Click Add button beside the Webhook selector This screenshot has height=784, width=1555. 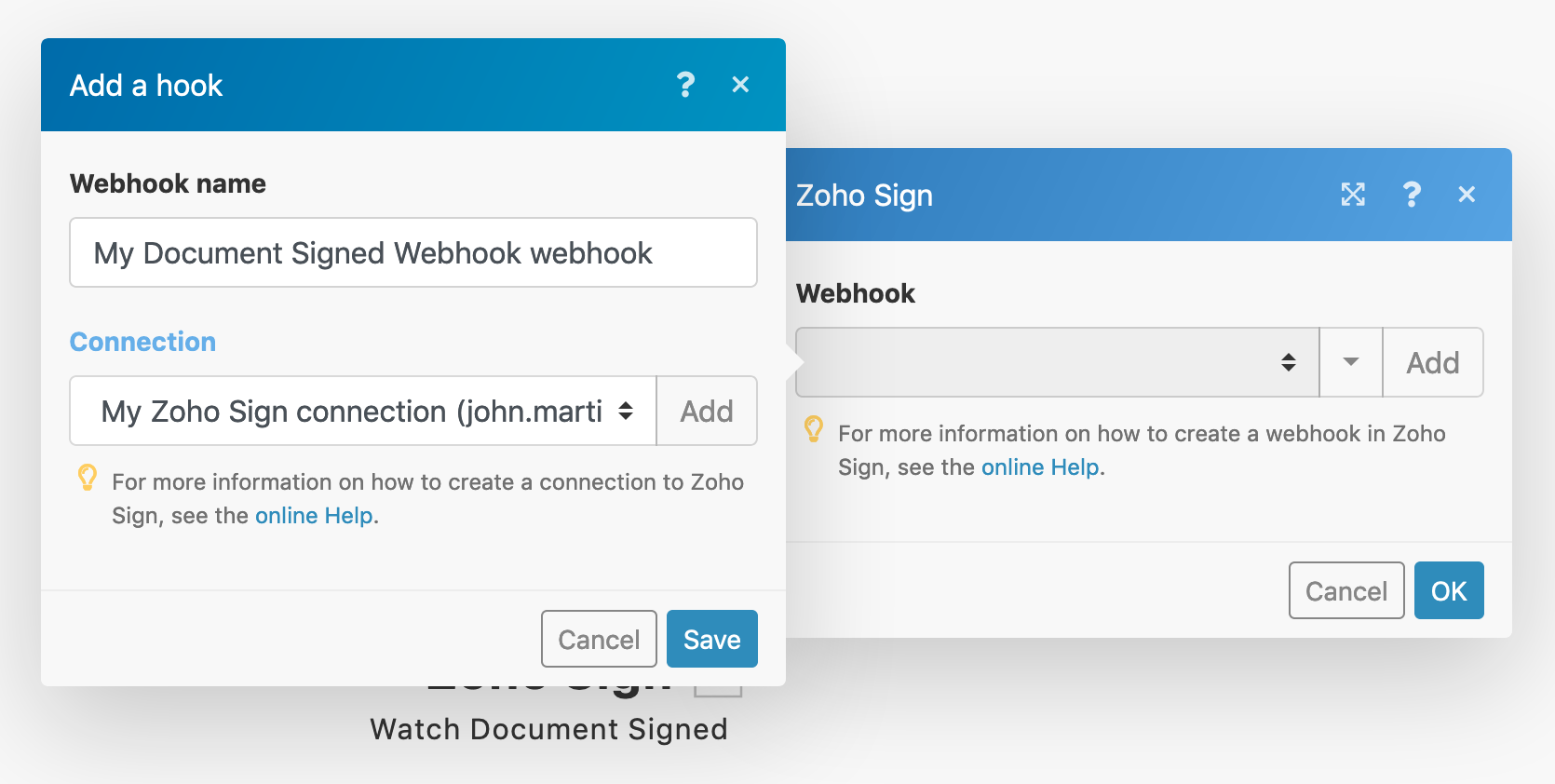(x=1432, y=362)
